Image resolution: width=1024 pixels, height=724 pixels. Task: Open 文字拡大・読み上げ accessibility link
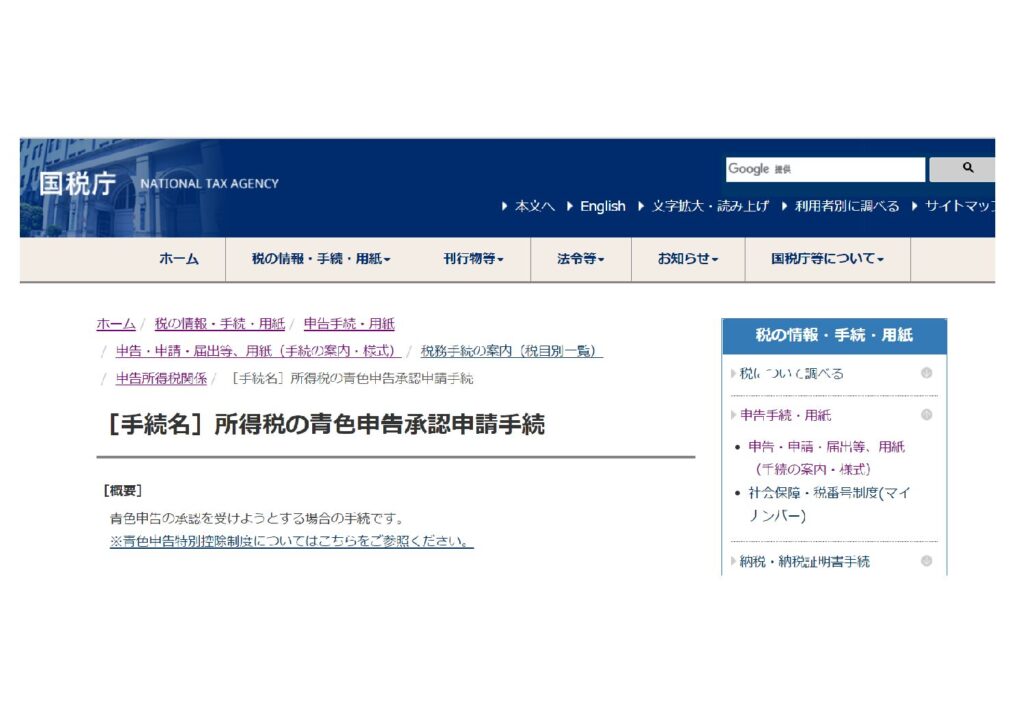point(710,206)
